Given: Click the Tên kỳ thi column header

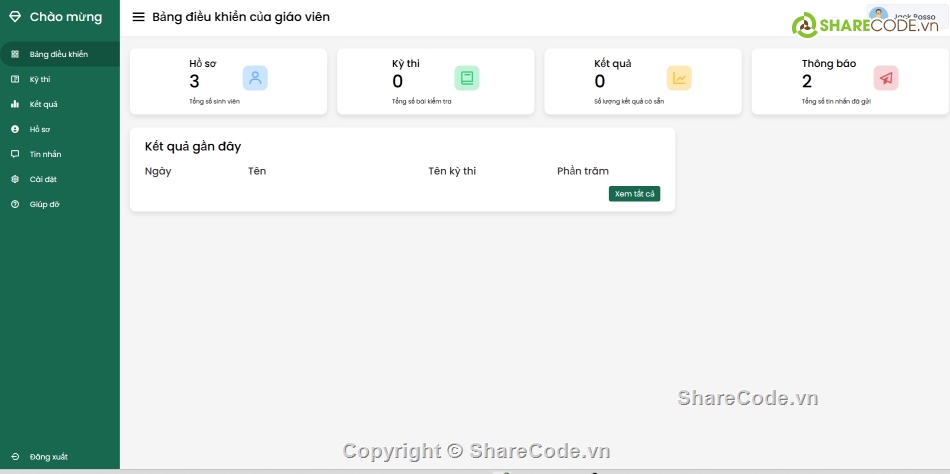Looking at the screenshot, I should point(452,171).
